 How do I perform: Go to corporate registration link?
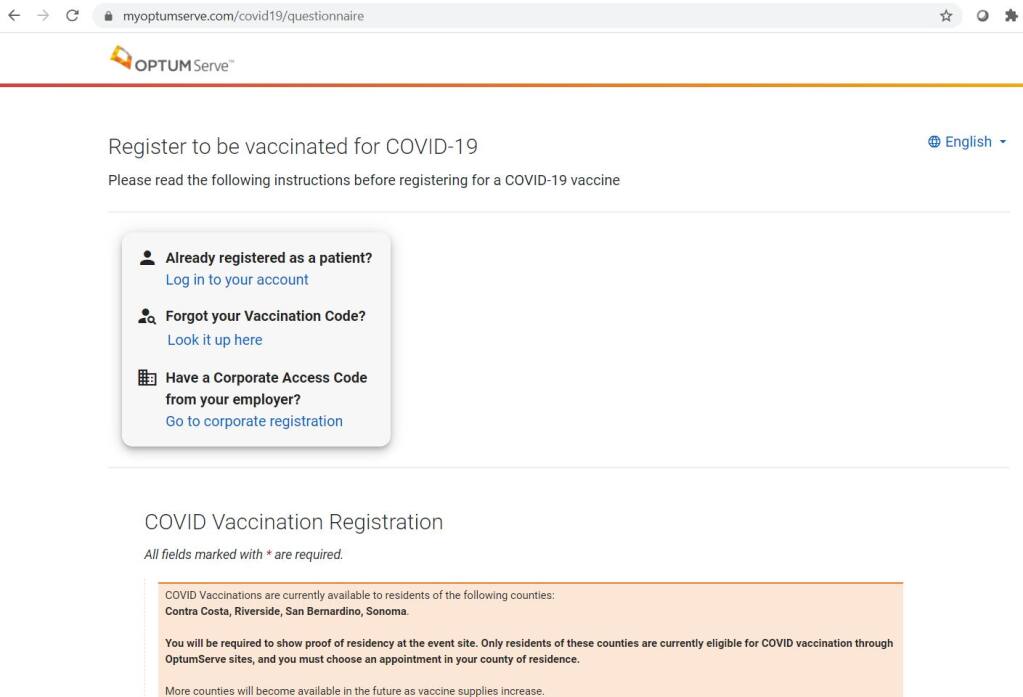pos(254,422)
